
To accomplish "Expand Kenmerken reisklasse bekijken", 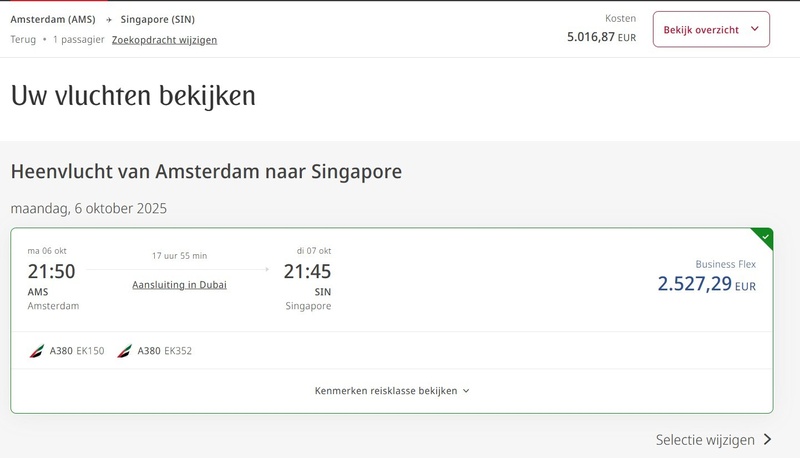I will tap(386, 391).
